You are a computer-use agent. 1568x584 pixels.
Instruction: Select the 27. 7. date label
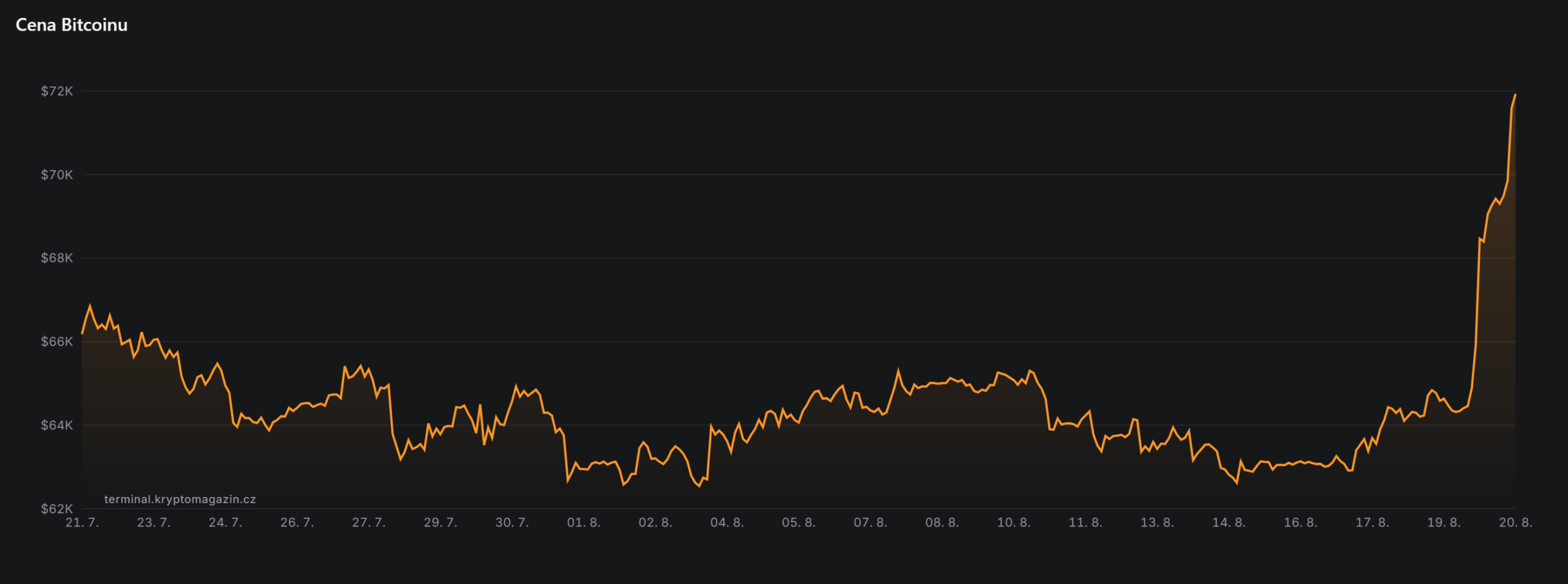369,523
